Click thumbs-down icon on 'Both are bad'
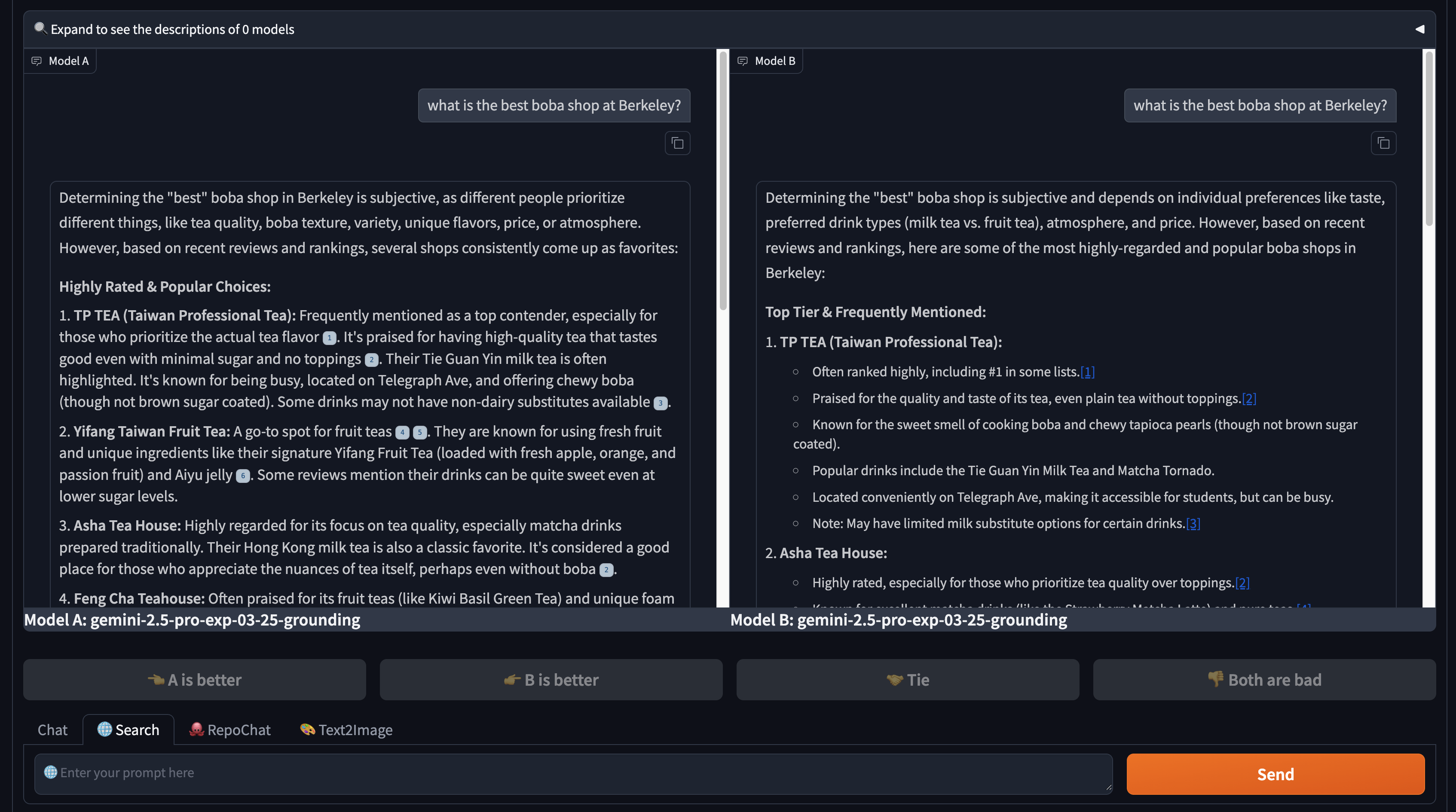Image resolution: width=1456 pixels, height=812 pixels. point(1216,679)
